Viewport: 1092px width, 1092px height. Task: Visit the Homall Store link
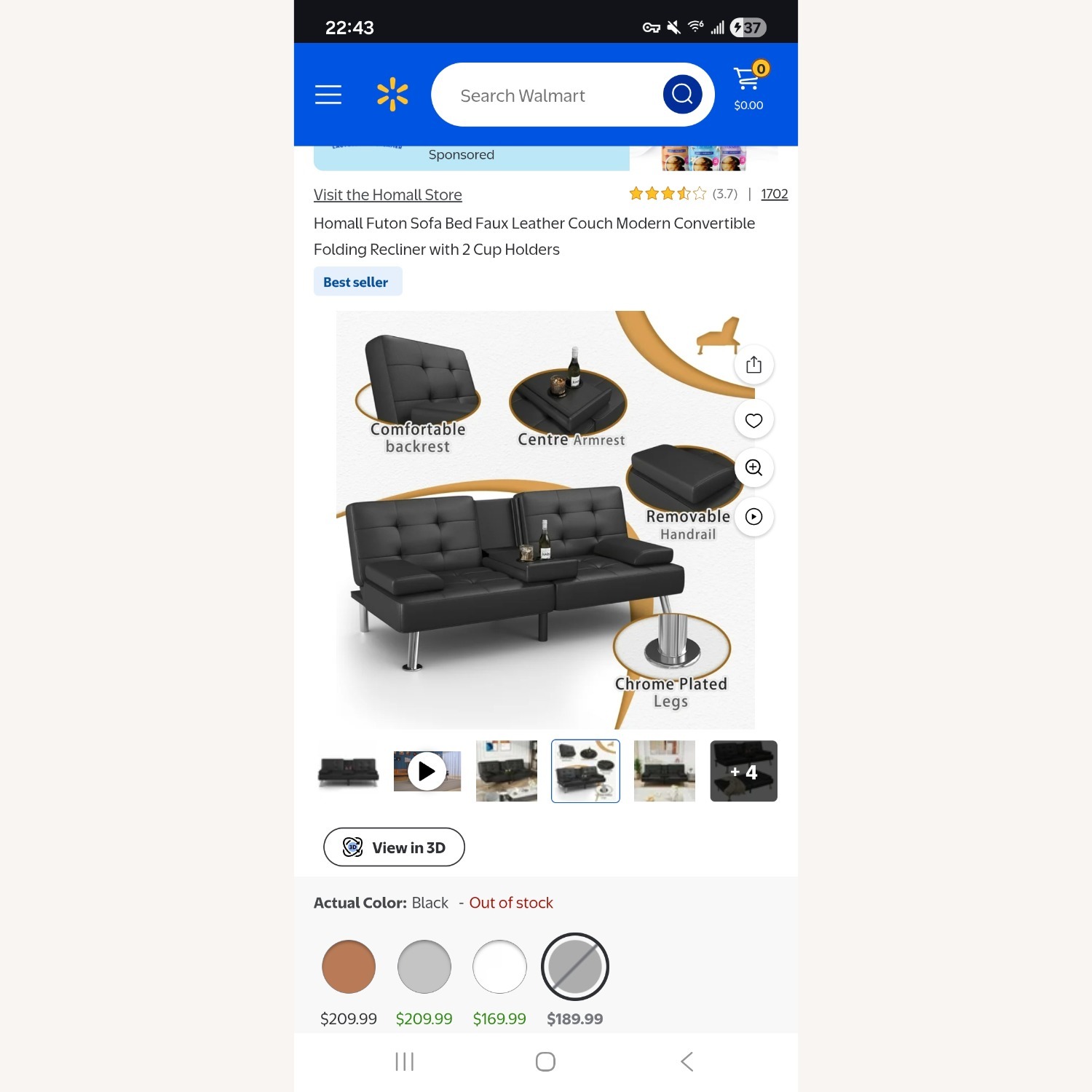[388, 195]
